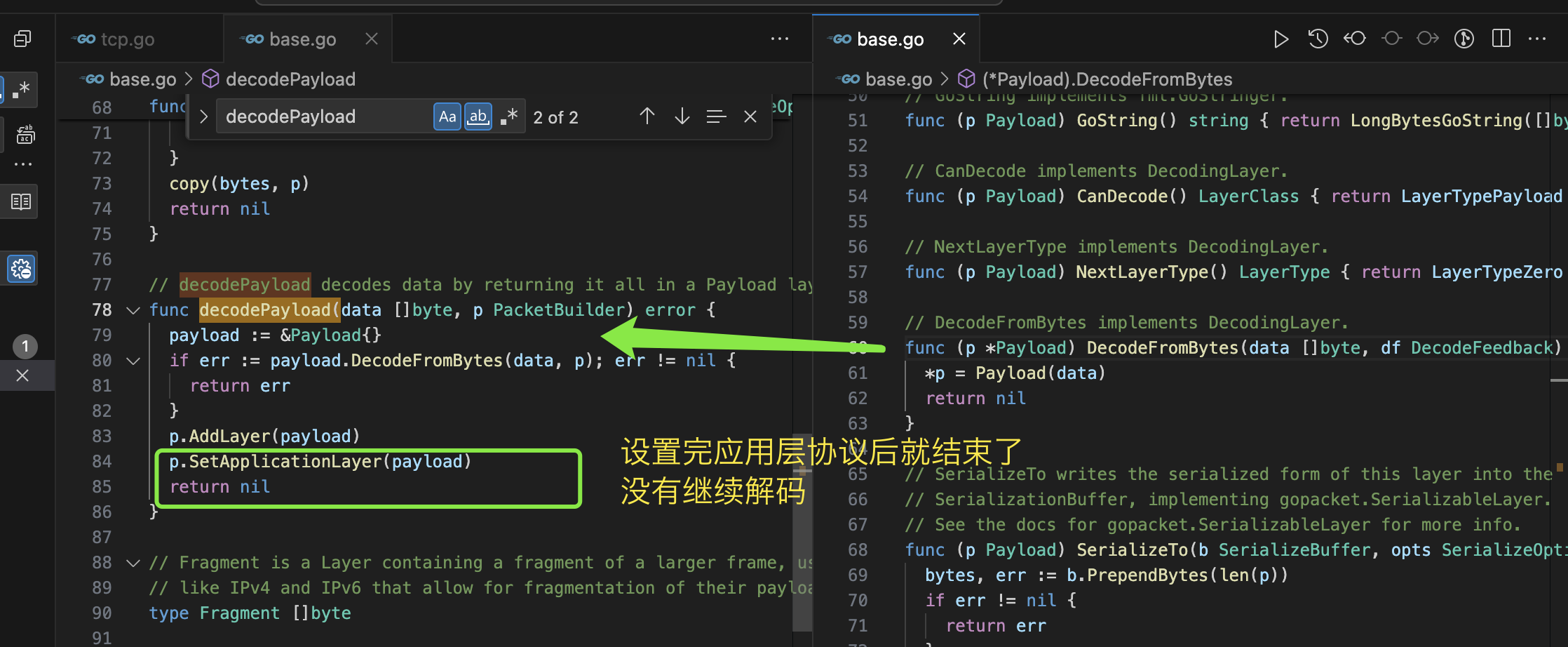1568x647 pixels.
Task: Collapse the Fragment comment block at line 88
Action: 133,563
